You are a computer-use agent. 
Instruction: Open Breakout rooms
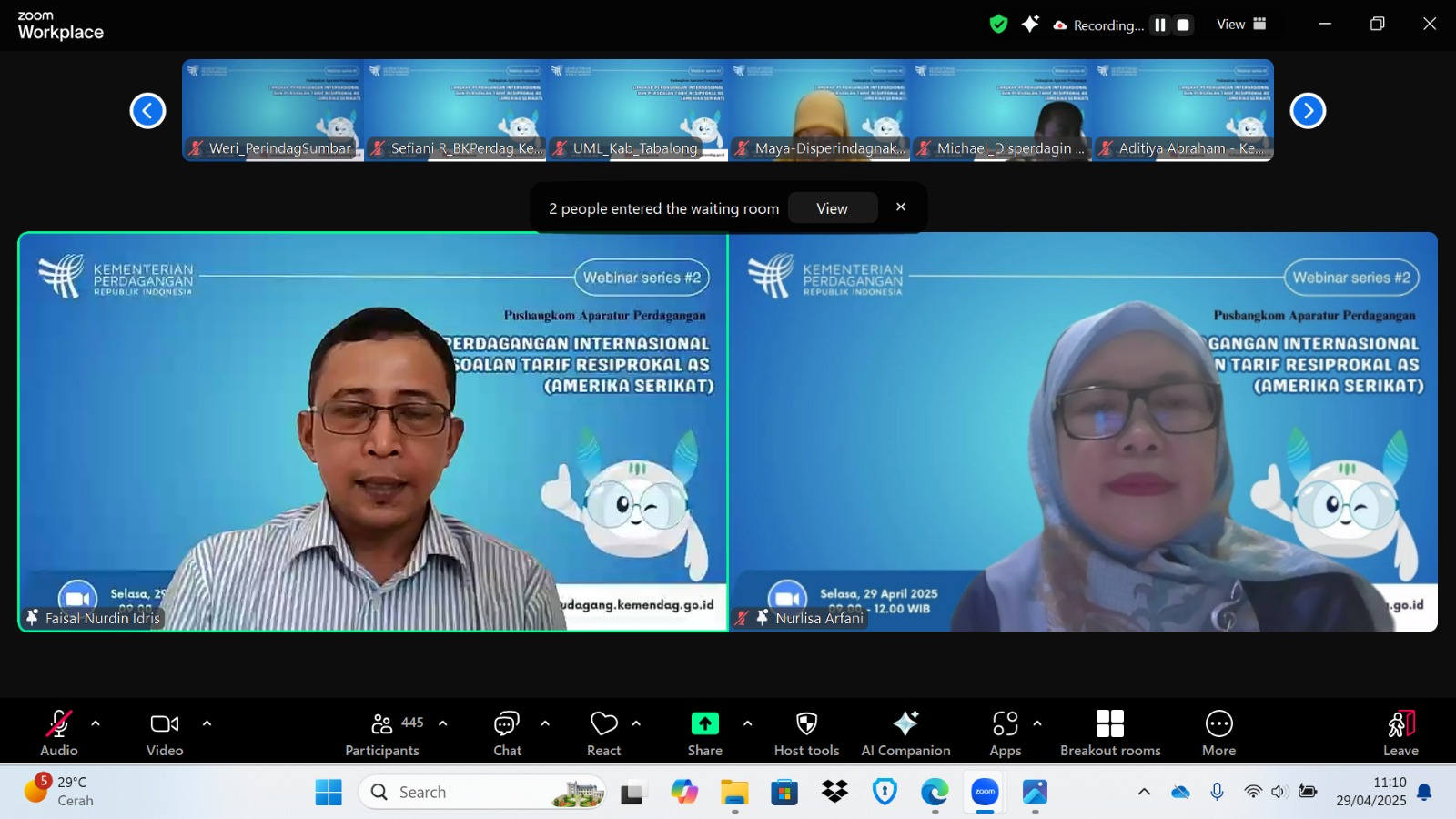pos(1110,733)
